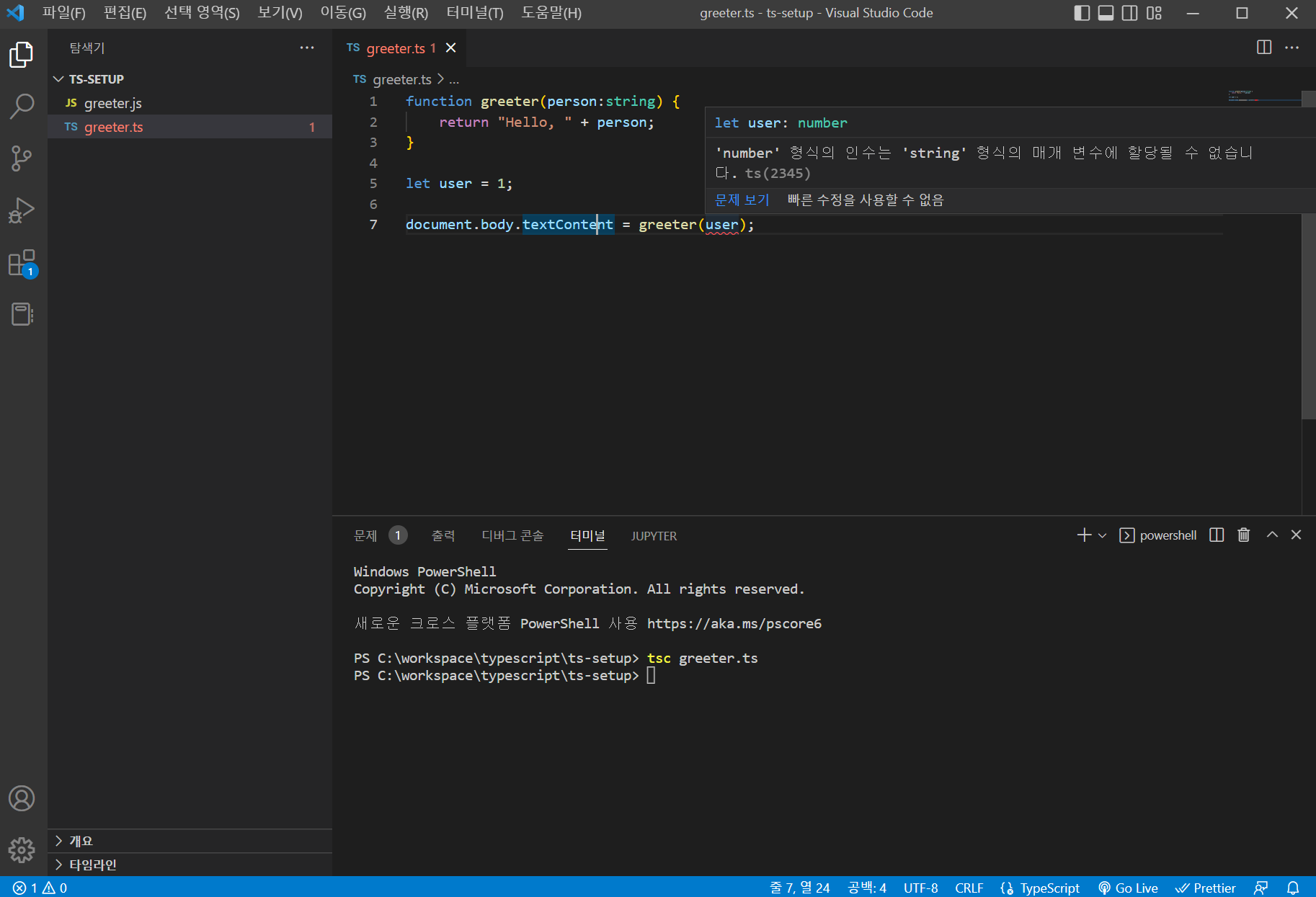Open the terminal launch profile dropdown
The image size is (1316, 897).
(1102, 535)
